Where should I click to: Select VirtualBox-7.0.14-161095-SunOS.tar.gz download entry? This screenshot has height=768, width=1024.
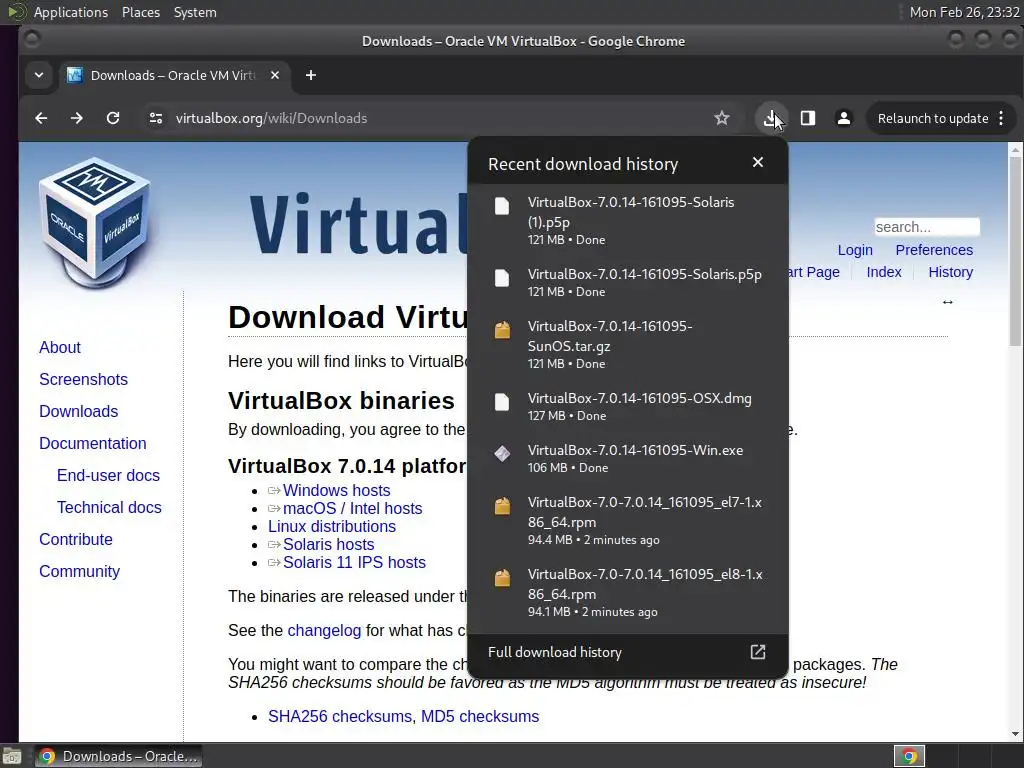coord(628,344)
